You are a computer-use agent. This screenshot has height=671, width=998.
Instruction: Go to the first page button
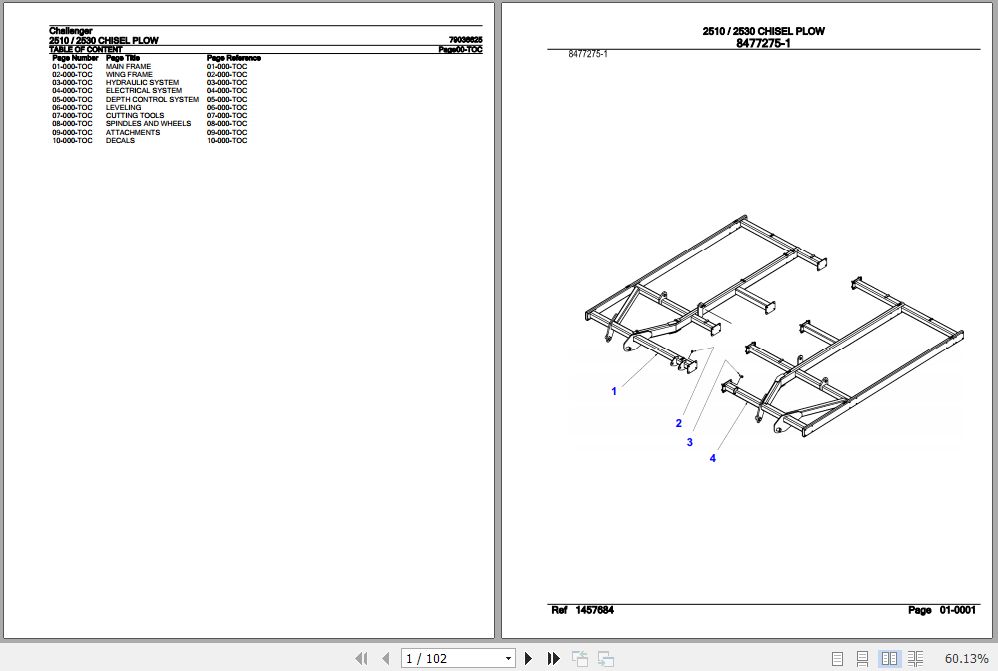tap(362, 658)
